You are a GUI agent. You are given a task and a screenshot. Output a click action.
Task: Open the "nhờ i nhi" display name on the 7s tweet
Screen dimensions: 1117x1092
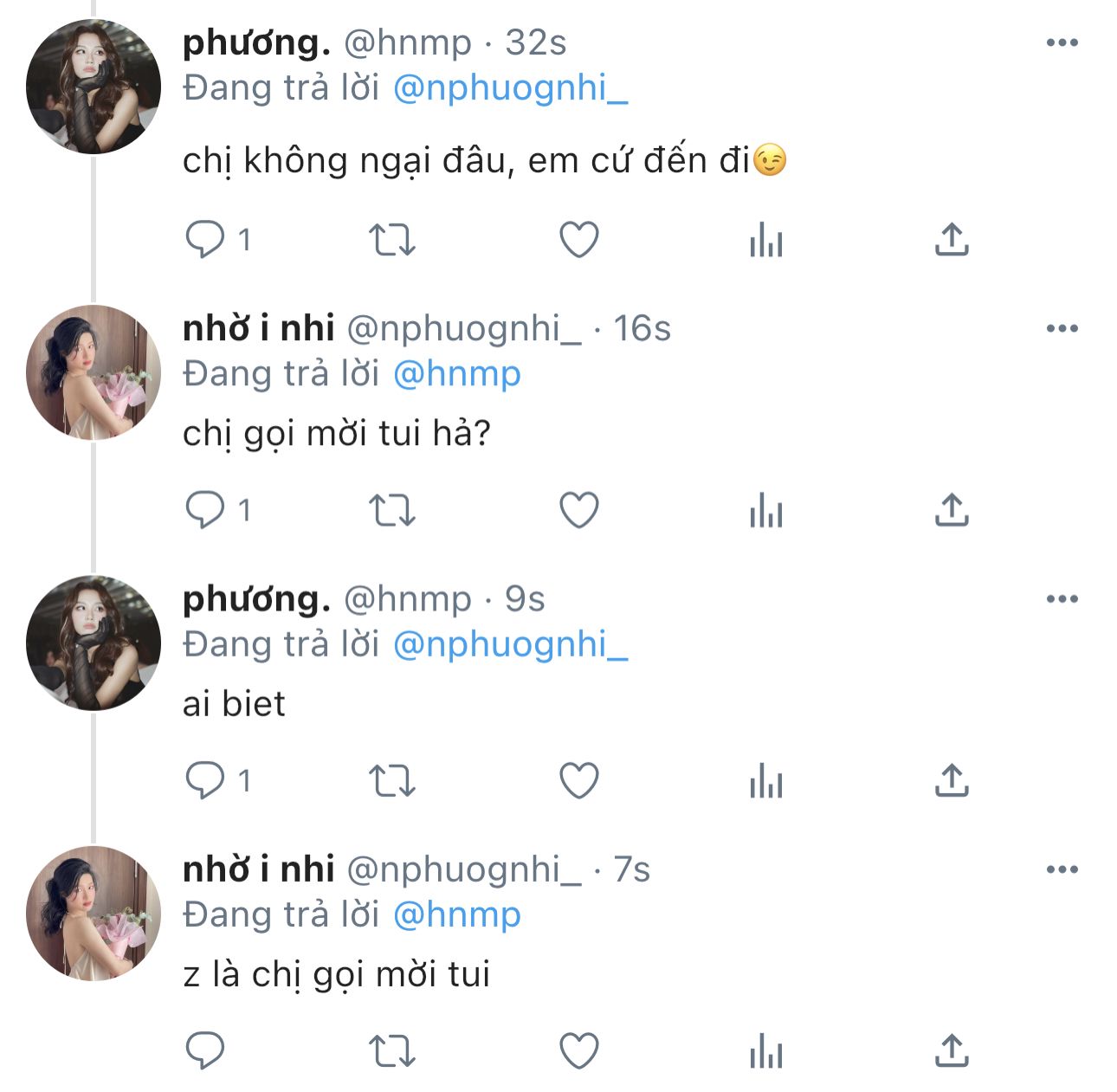258,869
